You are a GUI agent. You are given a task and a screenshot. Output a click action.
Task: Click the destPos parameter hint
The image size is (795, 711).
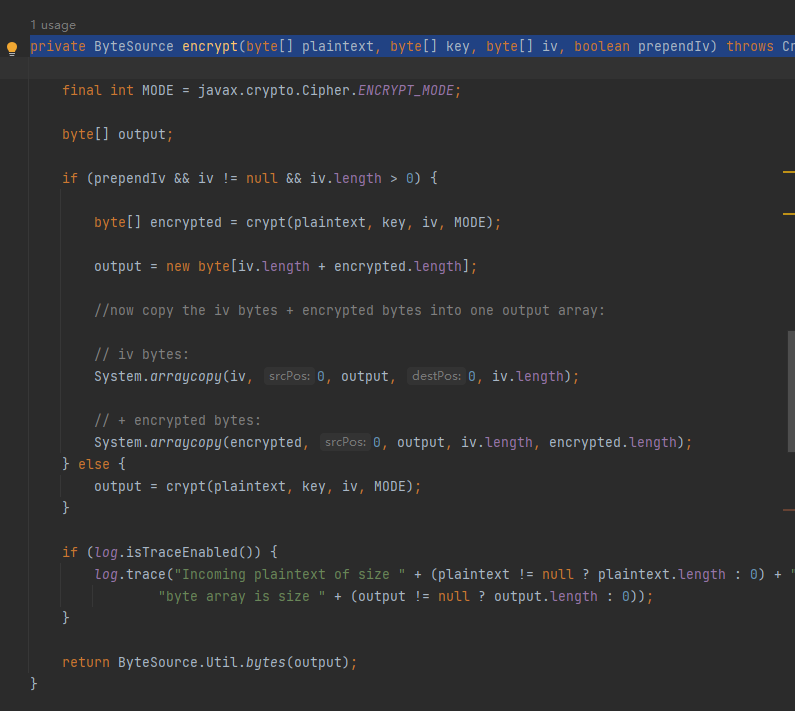click(x=435, y=376)
